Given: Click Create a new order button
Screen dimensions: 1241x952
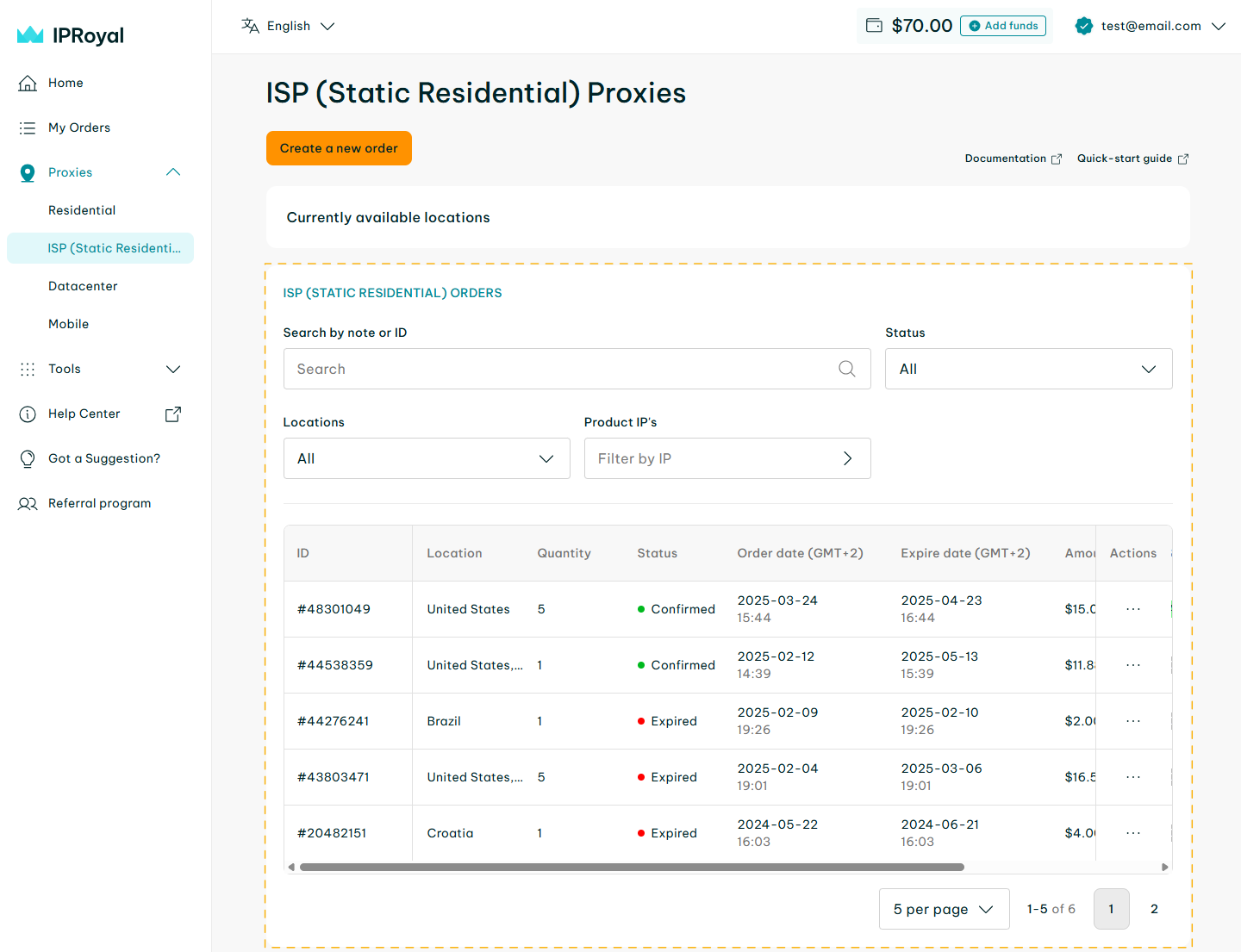Looking at the screenshot, I should (339, 148).
